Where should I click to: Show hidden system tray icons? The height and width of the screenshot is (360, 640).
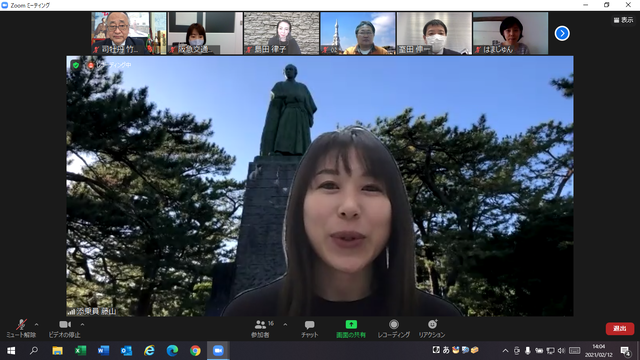coord(505,351)
